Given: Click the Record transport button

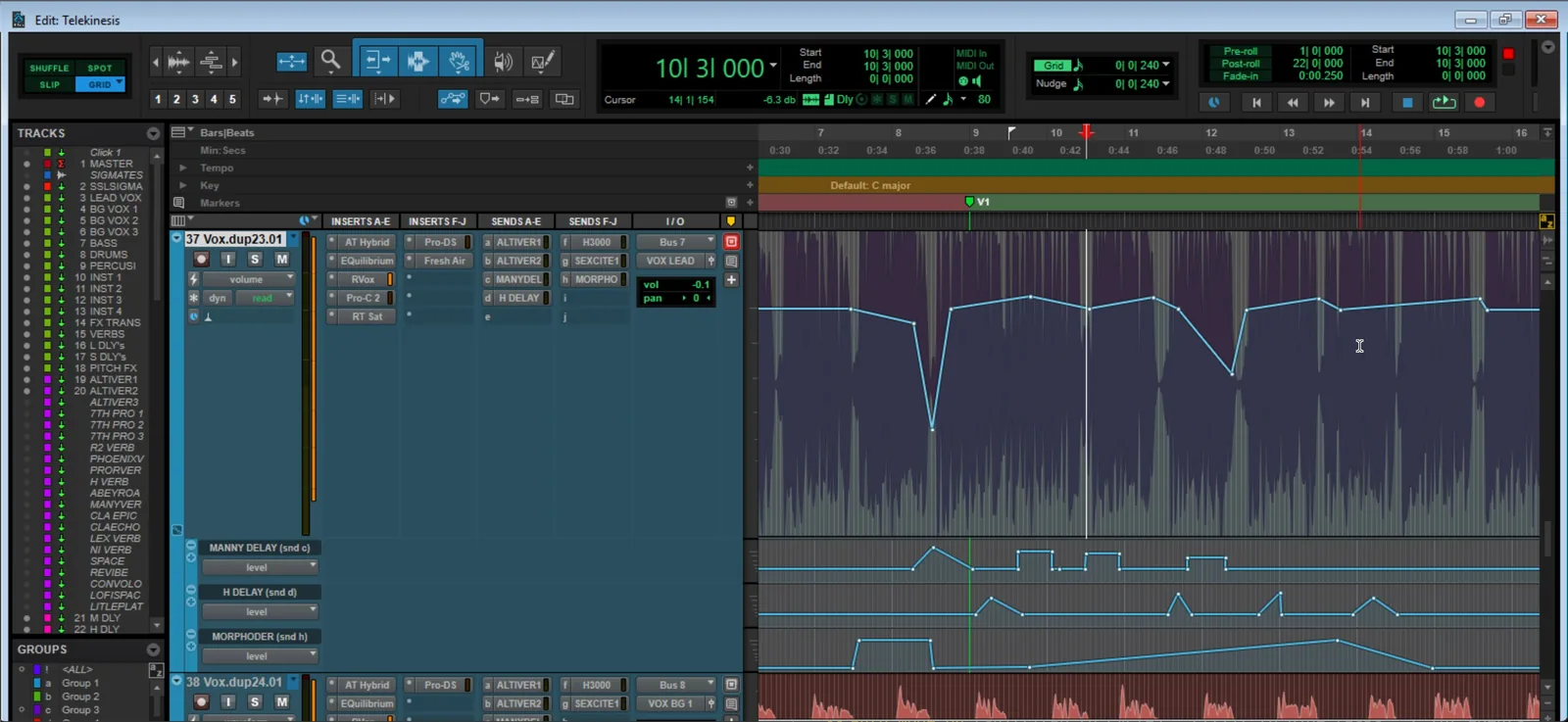Looking at the screenshot, I should tap(1480, 102).
